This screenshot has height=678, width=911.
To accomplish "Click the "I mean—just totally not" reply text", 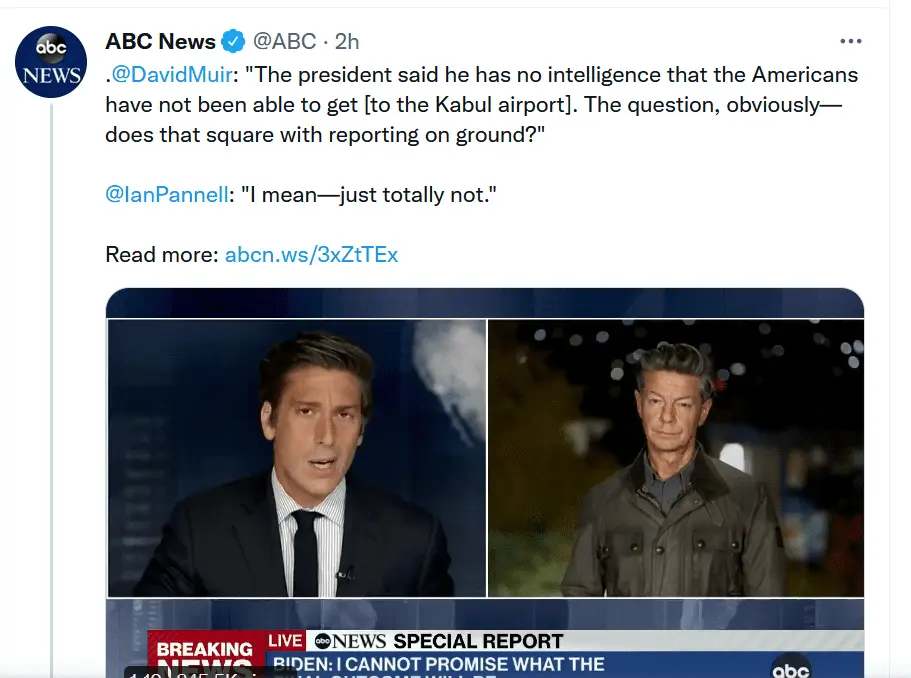I will point(370,194).
